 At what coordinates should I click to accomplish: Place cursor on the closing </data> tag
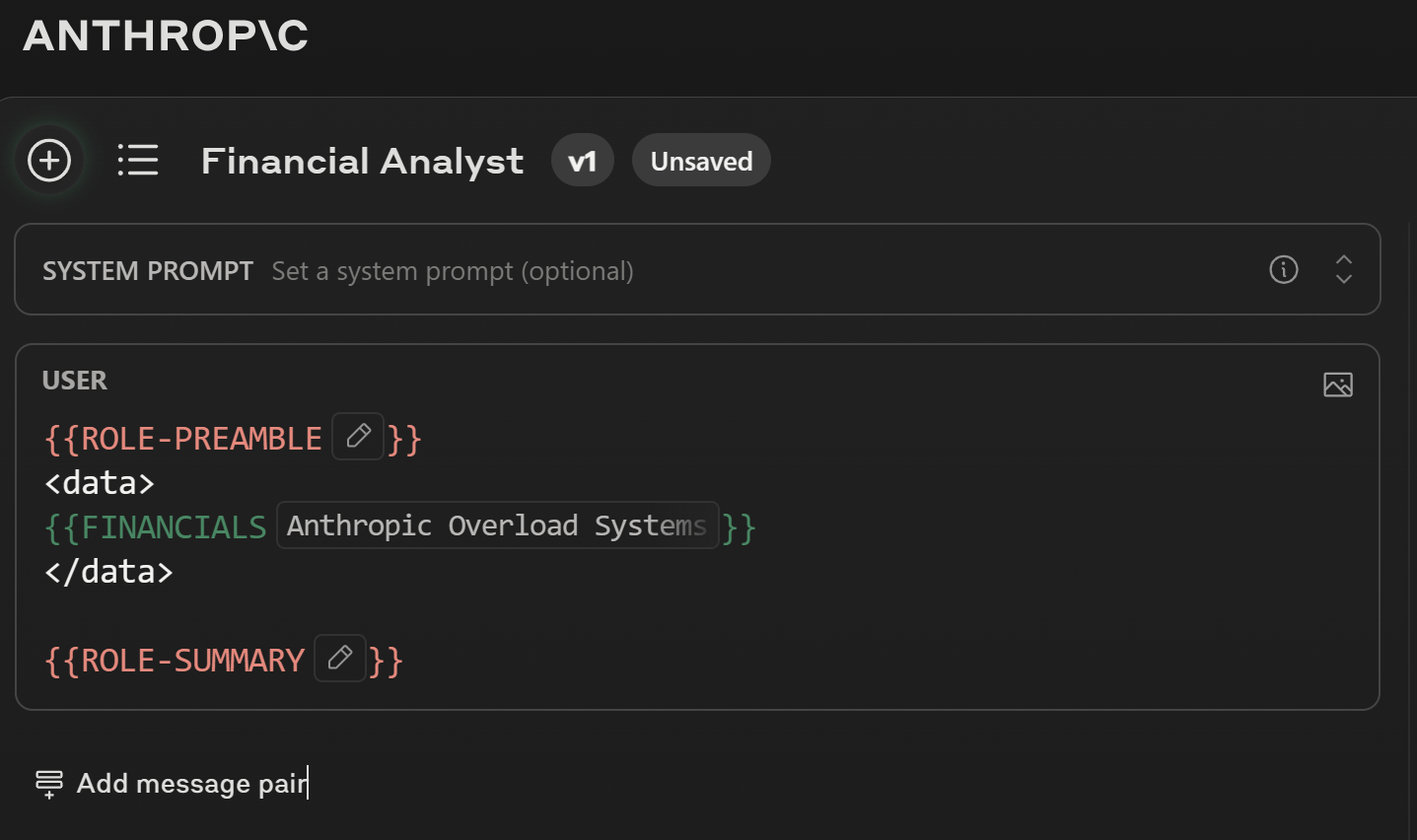(109, 572)
